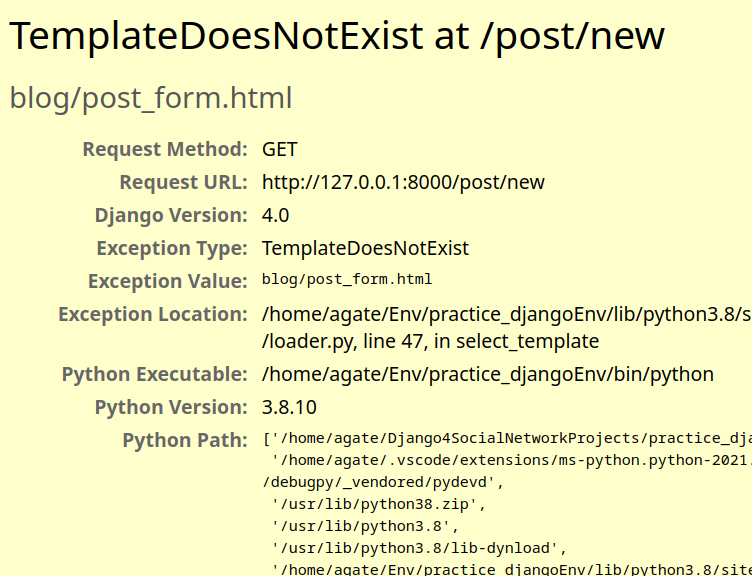Select the URL 'http://127.0.0.1:8000/post/new'
Image resolution: width=752 pixels, height=576 pixels.
point(403,182)
